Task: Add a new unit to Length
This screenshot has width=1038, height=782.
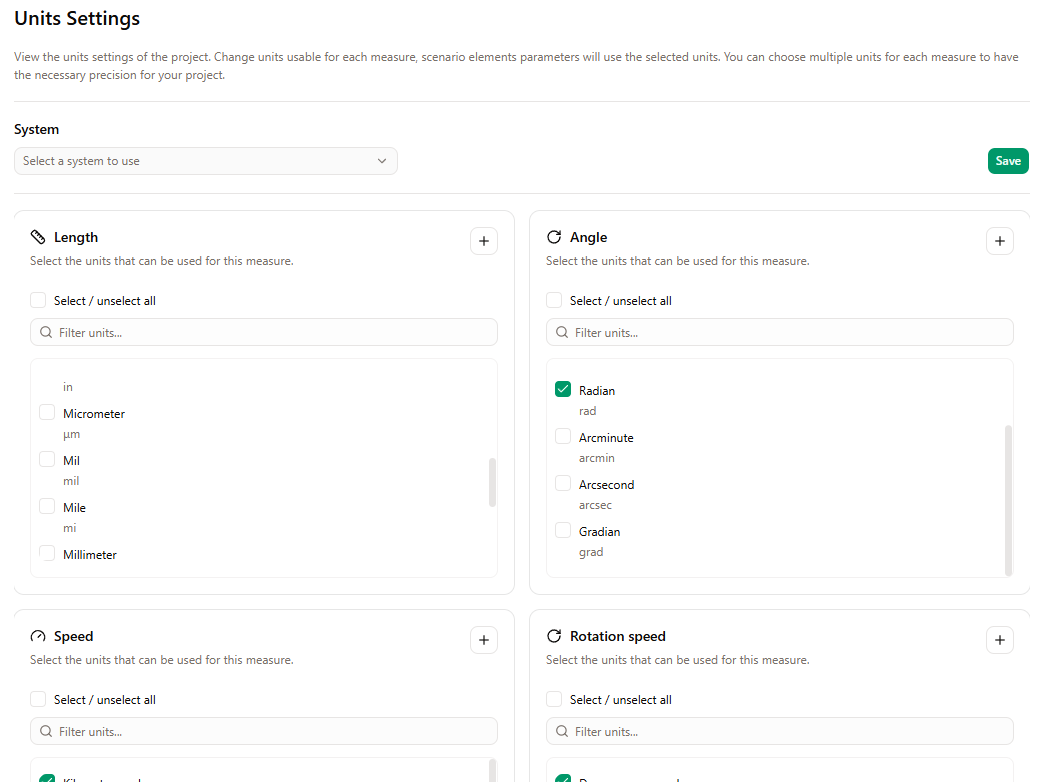Action: 484,241
